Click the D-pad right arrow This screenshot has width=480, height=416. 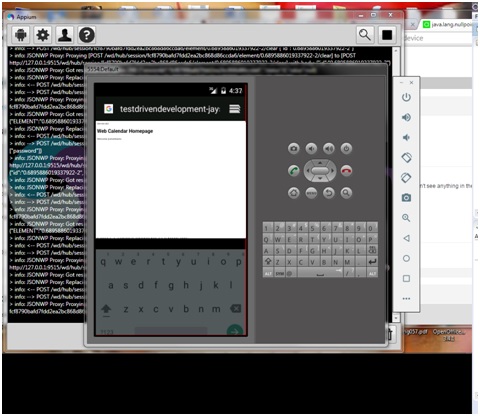[332, 171]
